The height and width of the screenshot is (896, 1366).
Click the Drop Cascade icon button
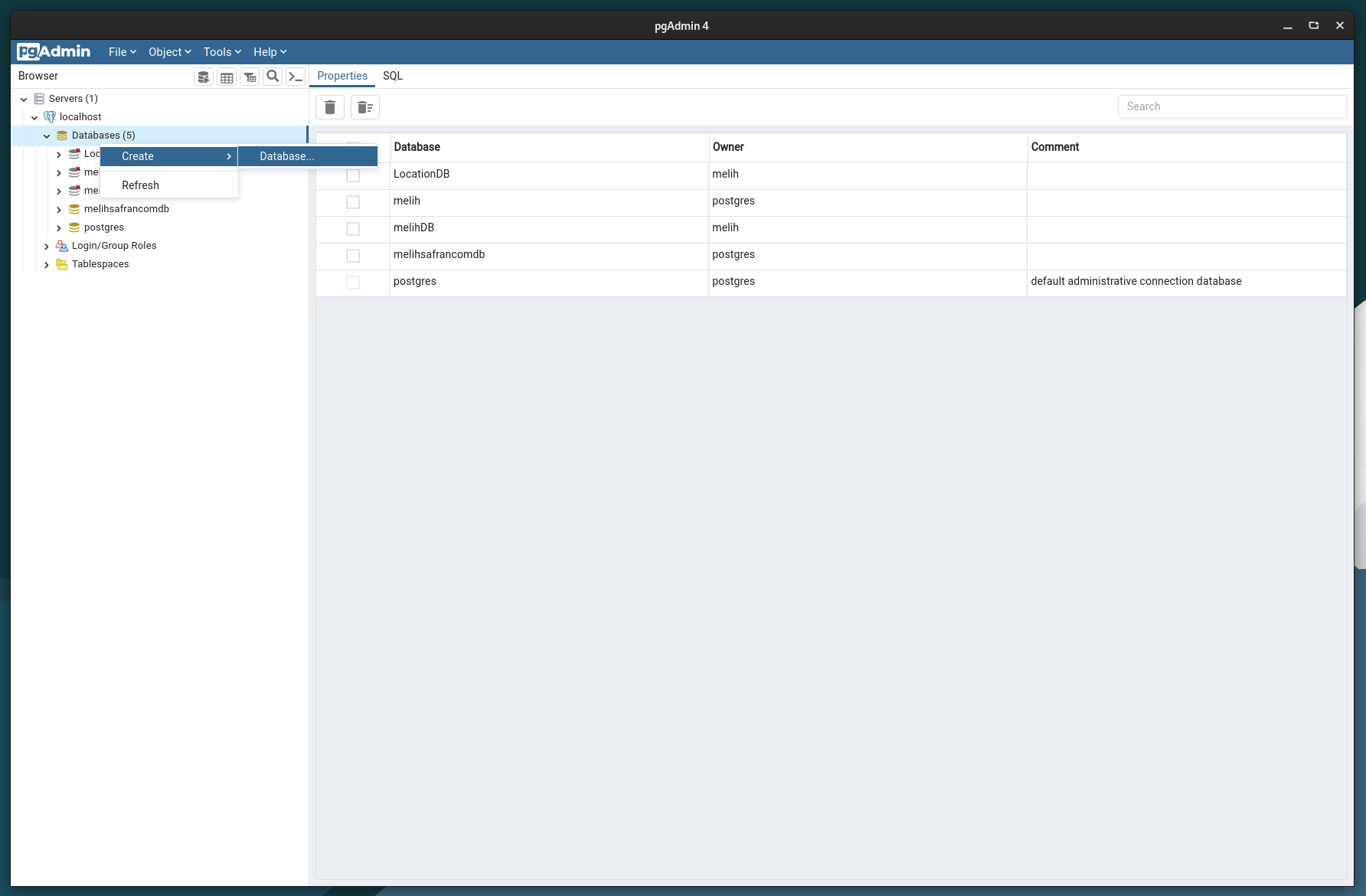pos(365,107)
